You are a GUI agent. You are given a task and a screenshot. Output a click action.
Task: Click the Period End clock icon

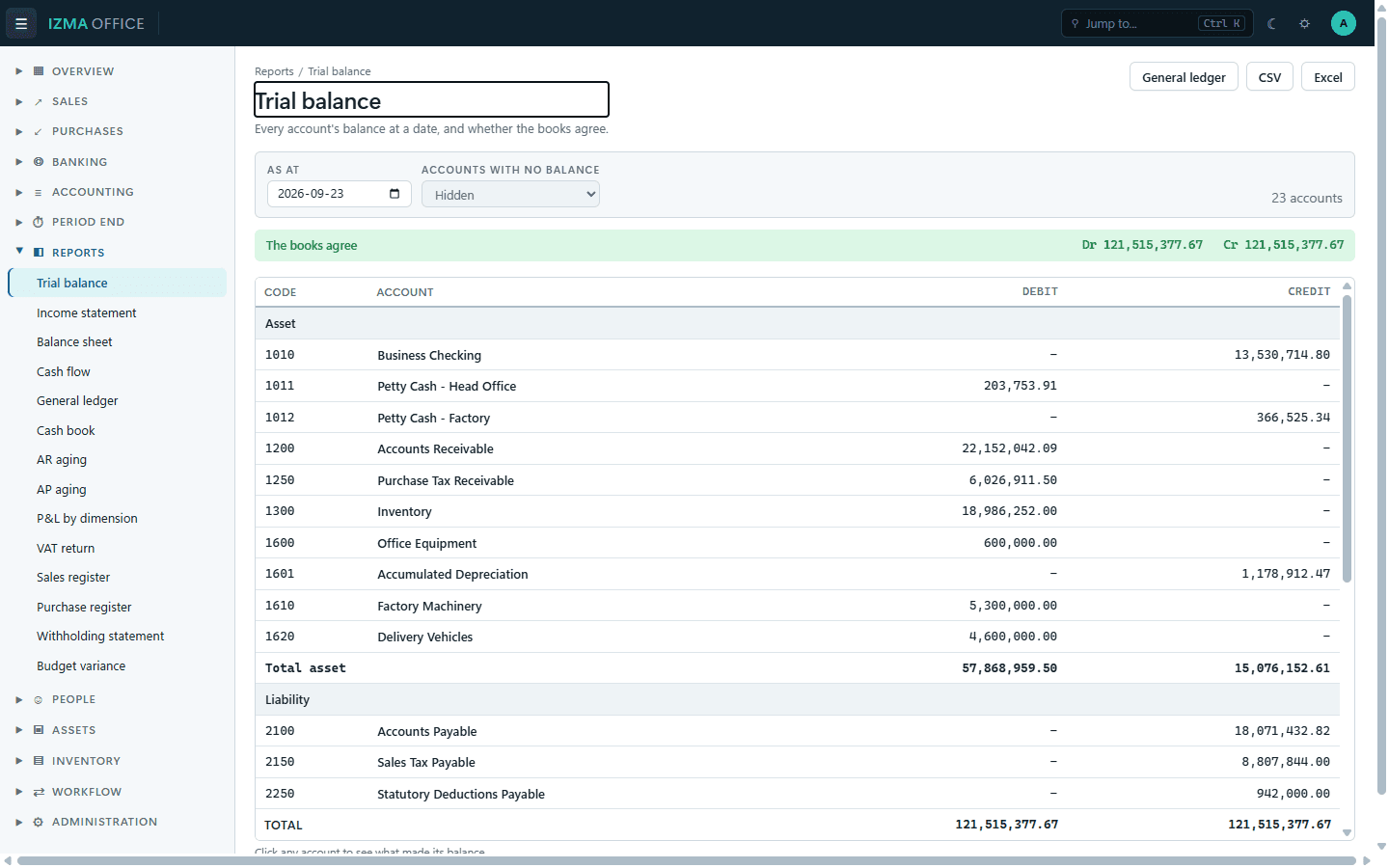coord(39,222)
